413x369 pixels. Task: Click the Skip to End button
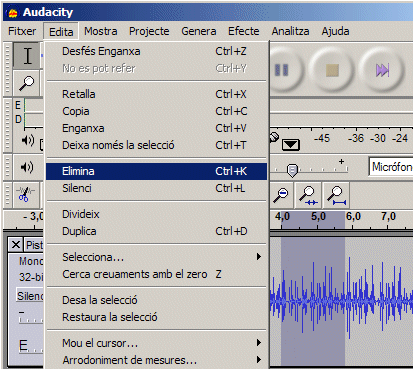pos(382,70)
